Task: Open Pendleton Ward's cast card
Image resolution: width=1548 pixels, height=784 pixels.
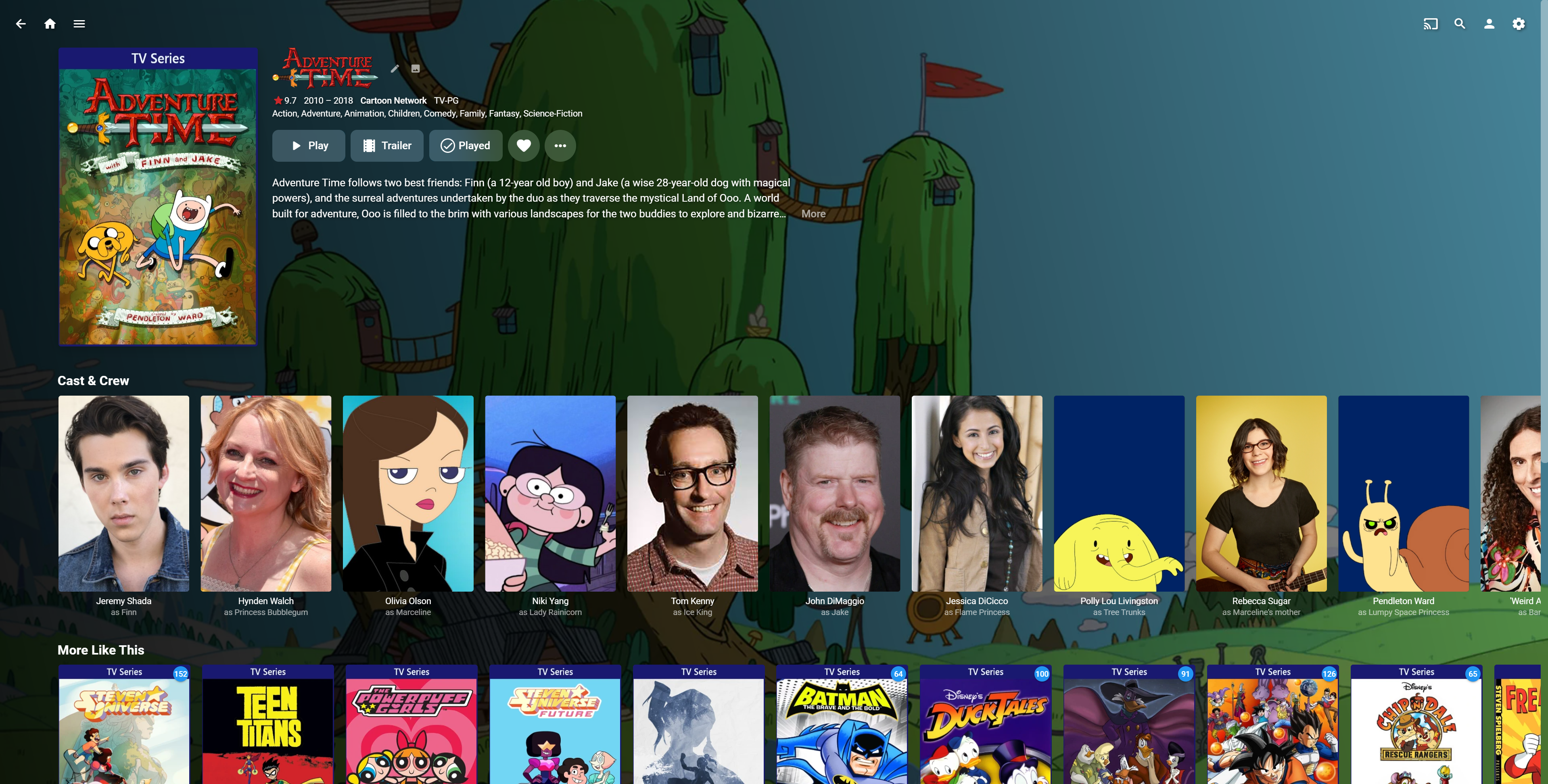Action: pos(1404,493)
